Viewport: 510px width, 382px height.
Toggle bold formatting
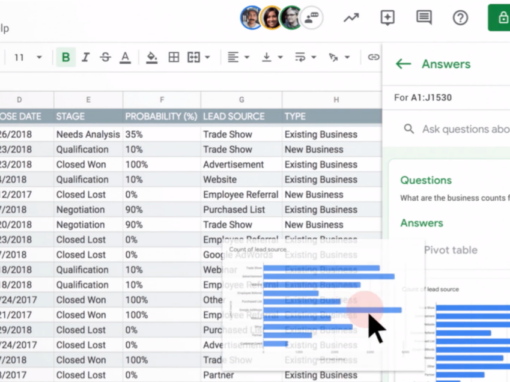click(x=66, y=57)
